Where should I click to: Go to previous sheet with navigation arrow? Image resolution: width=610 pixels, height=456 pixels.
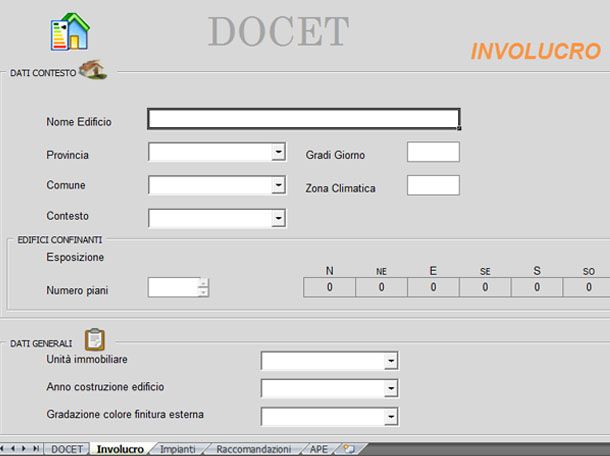[x=13, y=449]
